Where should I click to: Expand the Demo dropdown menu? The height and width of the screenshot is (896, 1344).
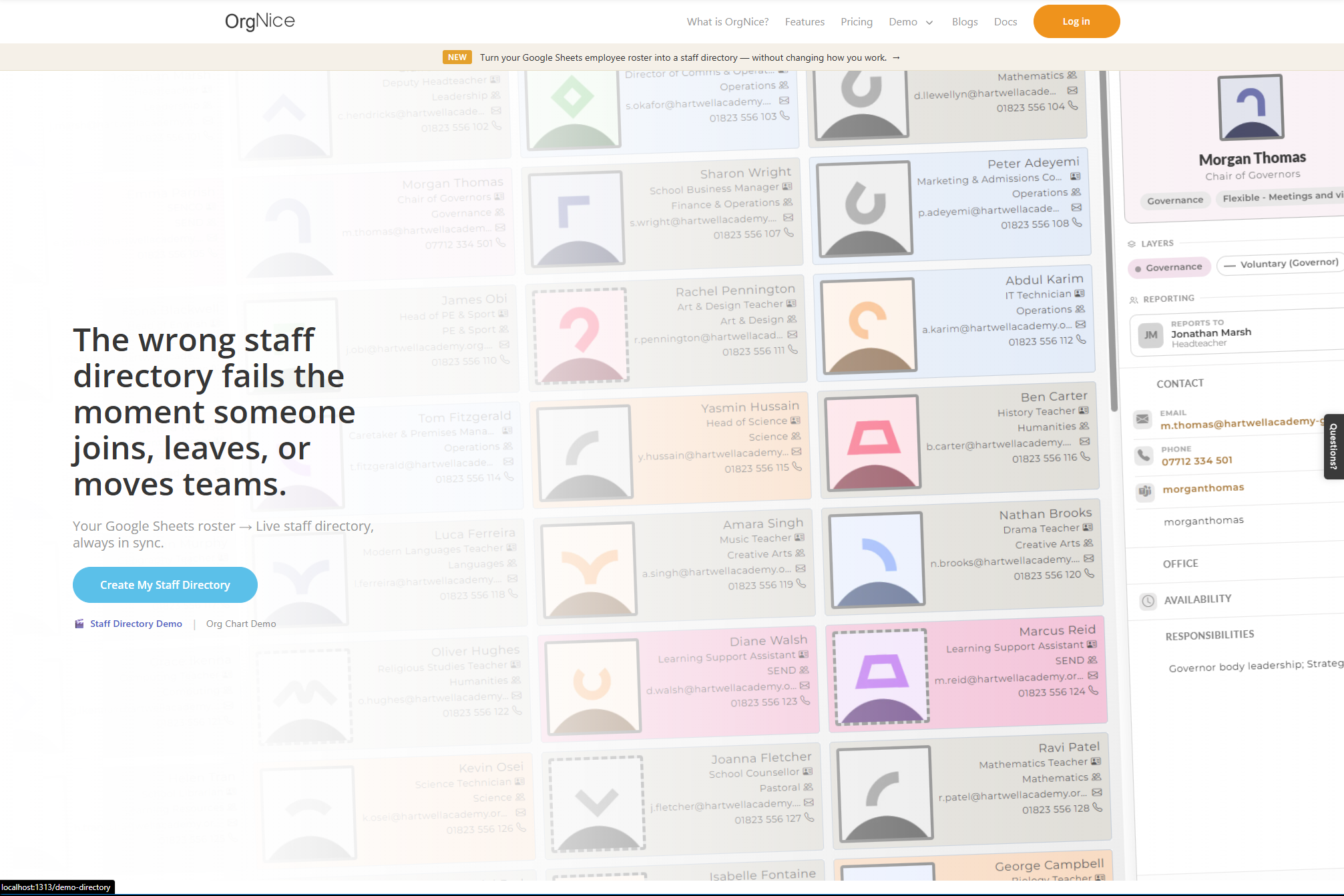(911, 22)
